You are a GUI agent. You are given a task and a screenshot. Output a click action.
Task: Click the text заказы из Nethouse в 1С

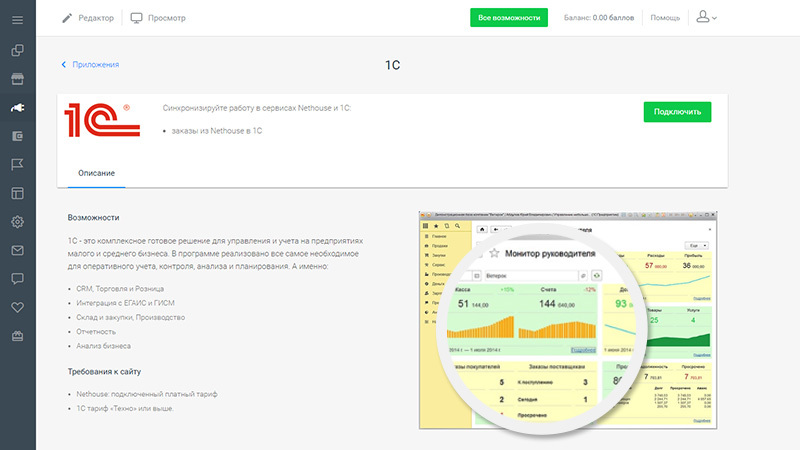(217, 131)
